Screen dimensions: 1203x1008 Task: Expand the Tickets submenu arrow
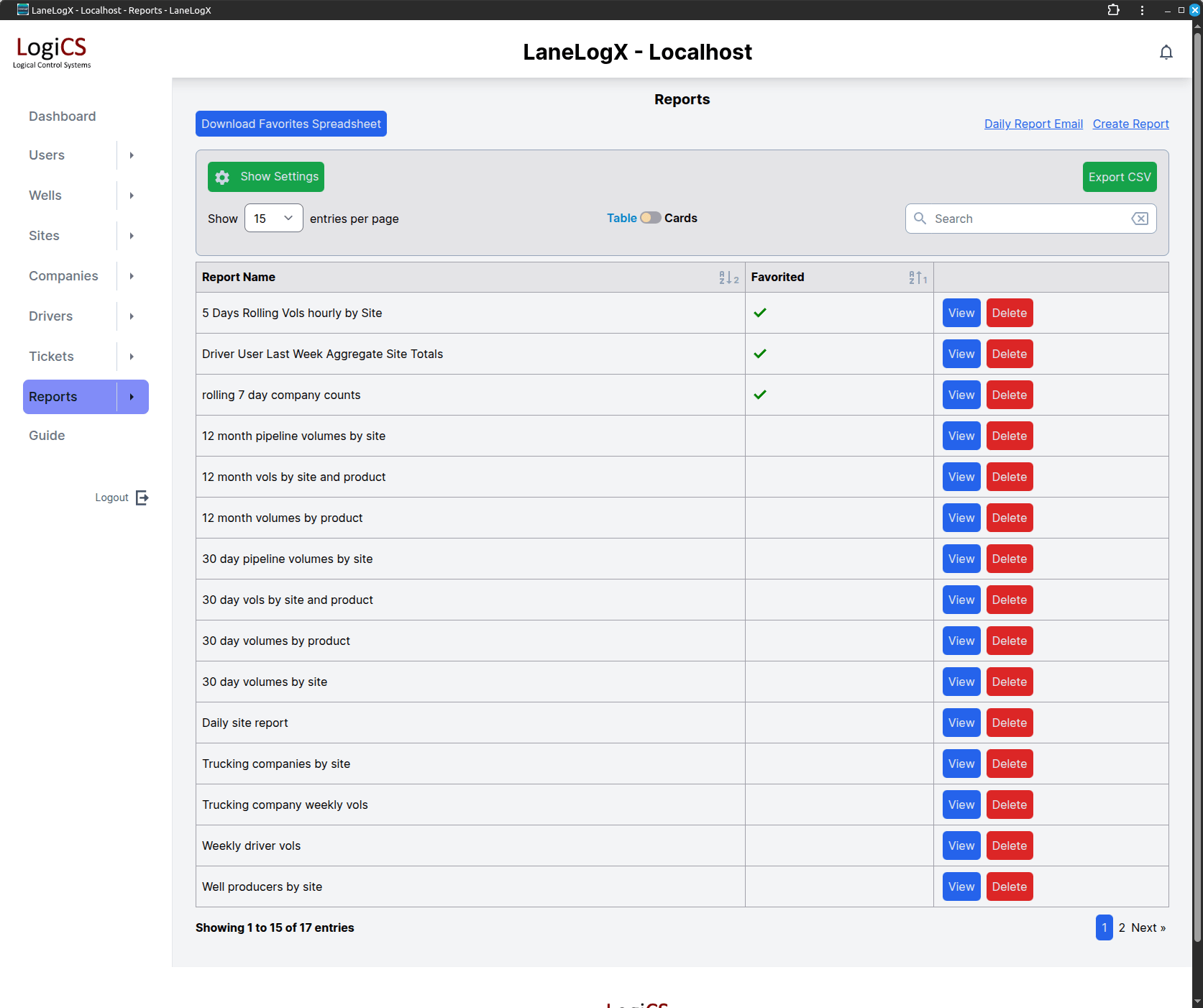(132, 357)
